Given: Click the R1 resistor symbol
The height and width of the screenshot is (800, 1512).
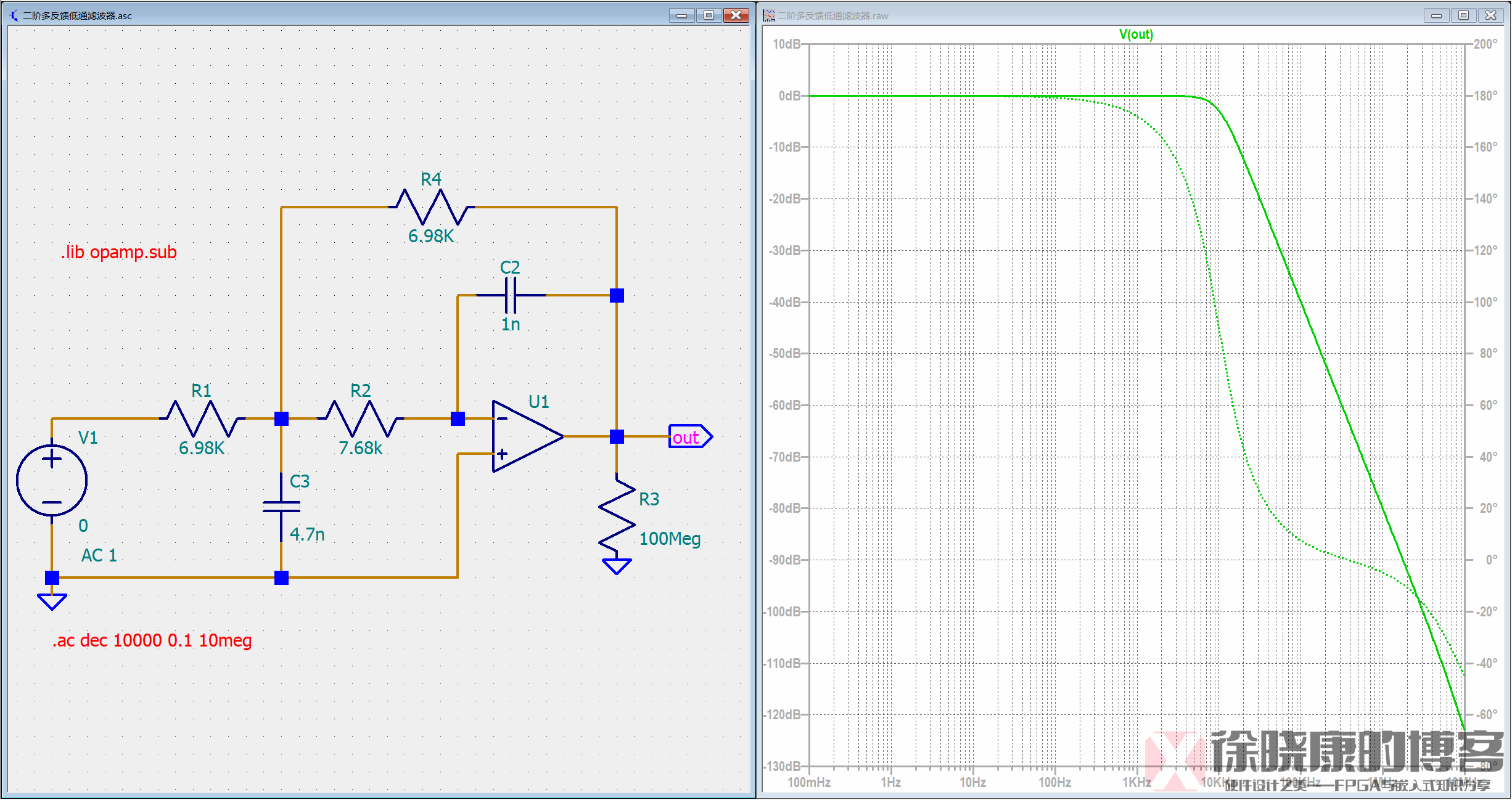Looking at the screenshot, I should coord(202,418).
